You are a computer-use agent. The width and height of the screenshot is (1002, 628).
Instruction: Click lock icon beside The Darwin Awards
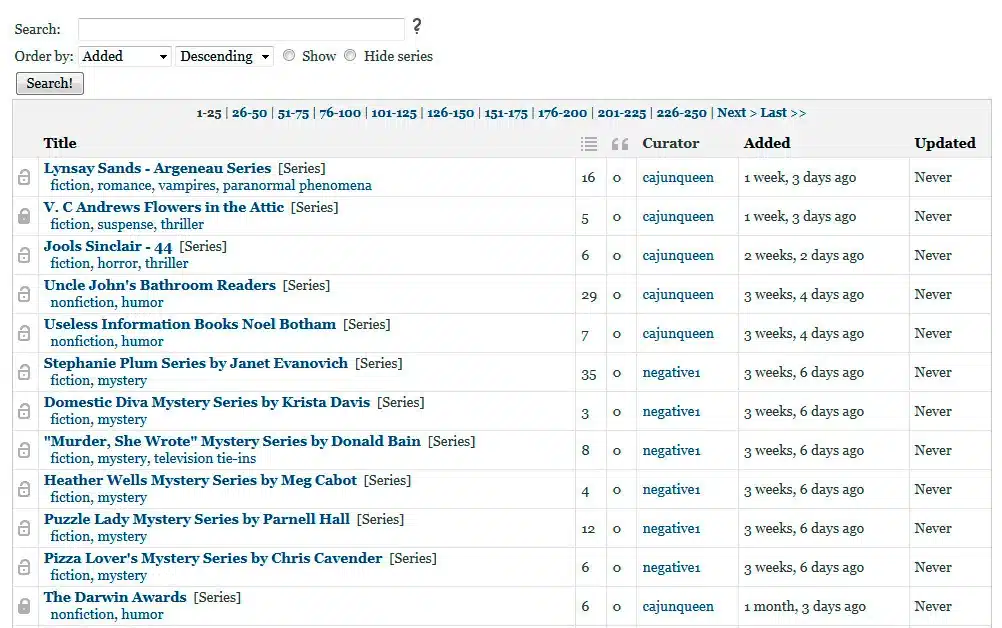click(x=24, y=606)
